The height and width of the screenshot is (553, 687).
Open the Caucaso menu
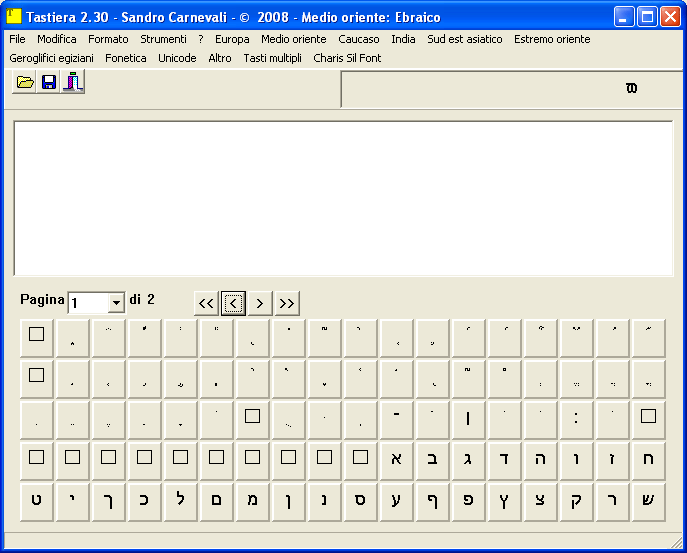pos(358,39)
